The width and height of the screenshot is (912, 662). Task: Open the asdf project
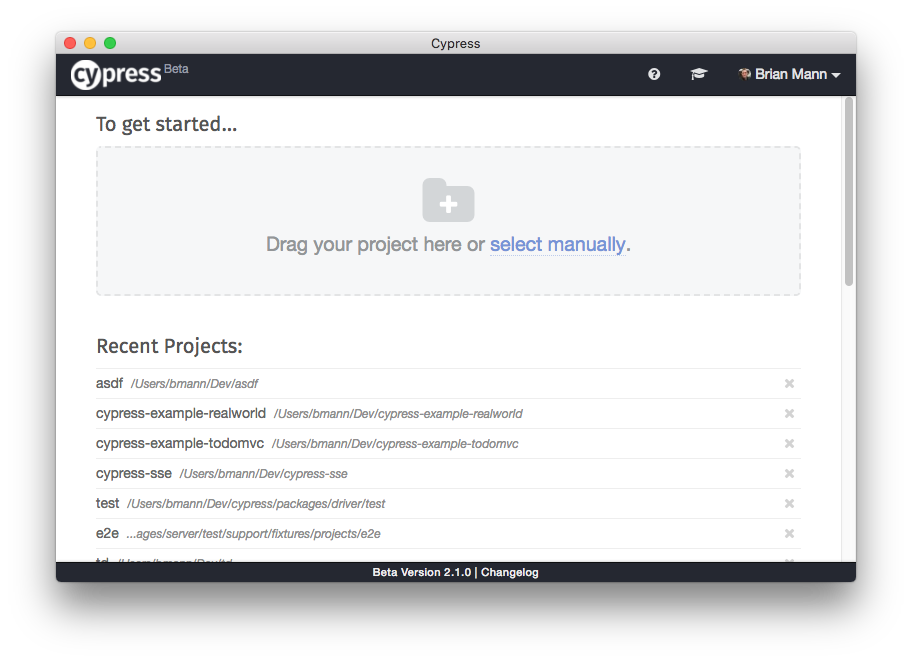click(448, 383)
